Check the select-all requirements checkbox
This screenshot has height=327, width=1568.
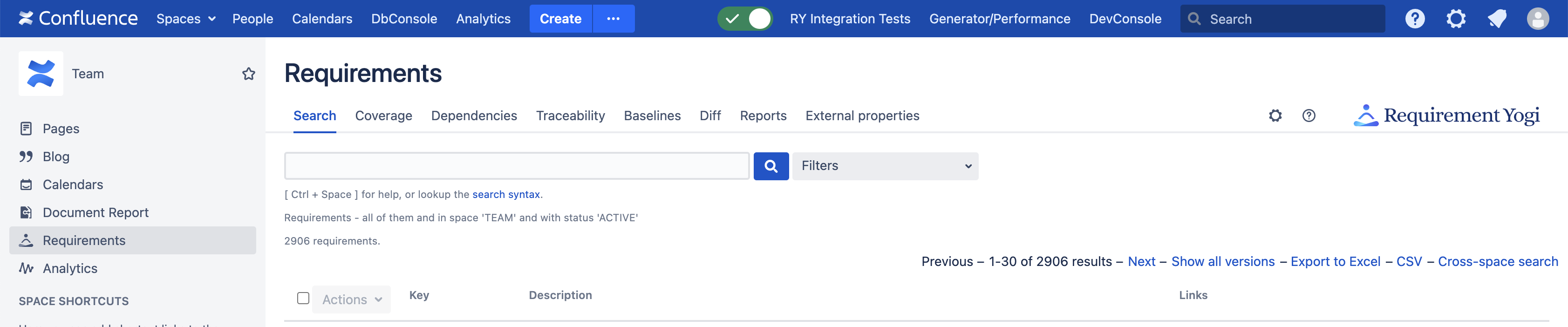pos(303,299)
